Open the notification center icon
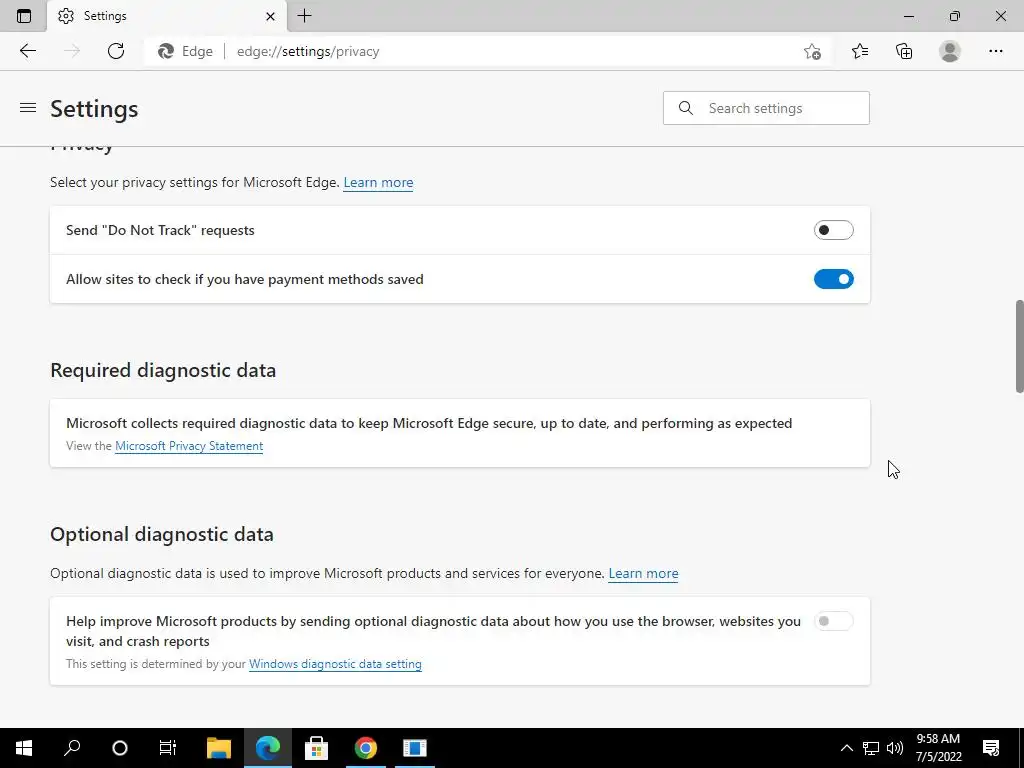Image resolution: width=1024 pixels, height=768 pixels. [x=991, y=748]
